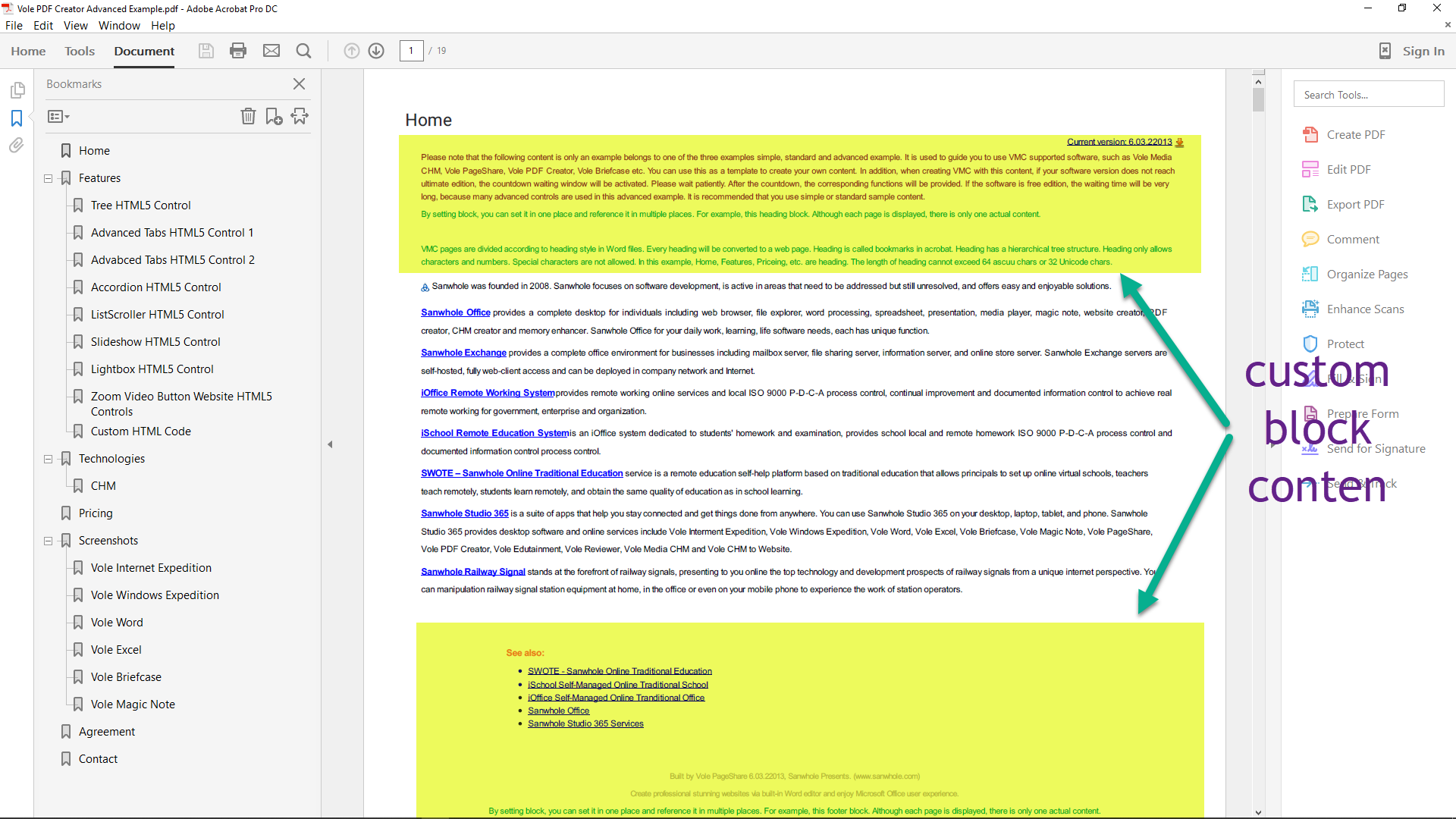The height and width of the screenshot is (819, 1456).
Task: Select the Pricing bookmark
Action: coord(96,513)
